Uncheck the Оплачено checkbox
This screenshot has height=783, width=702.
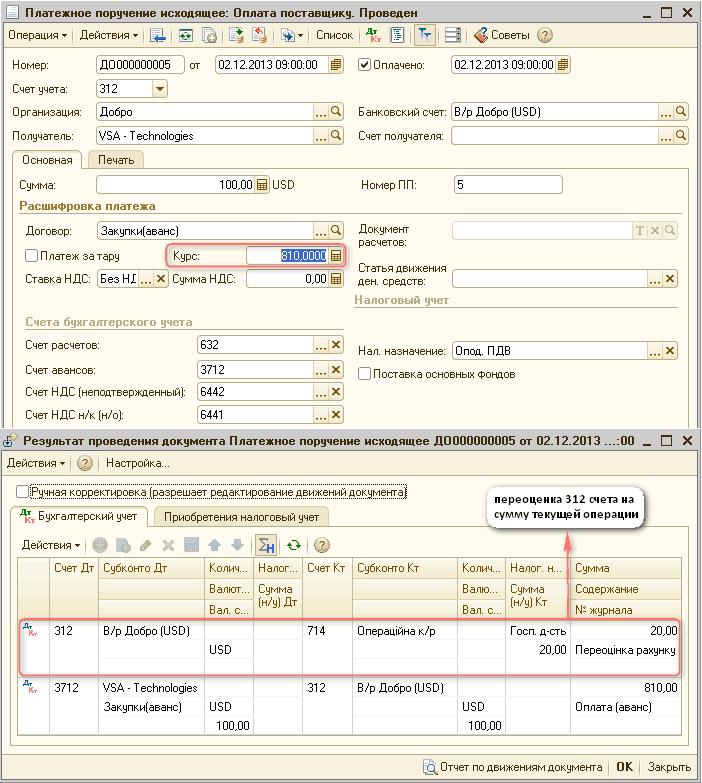[x=365, y=65]
